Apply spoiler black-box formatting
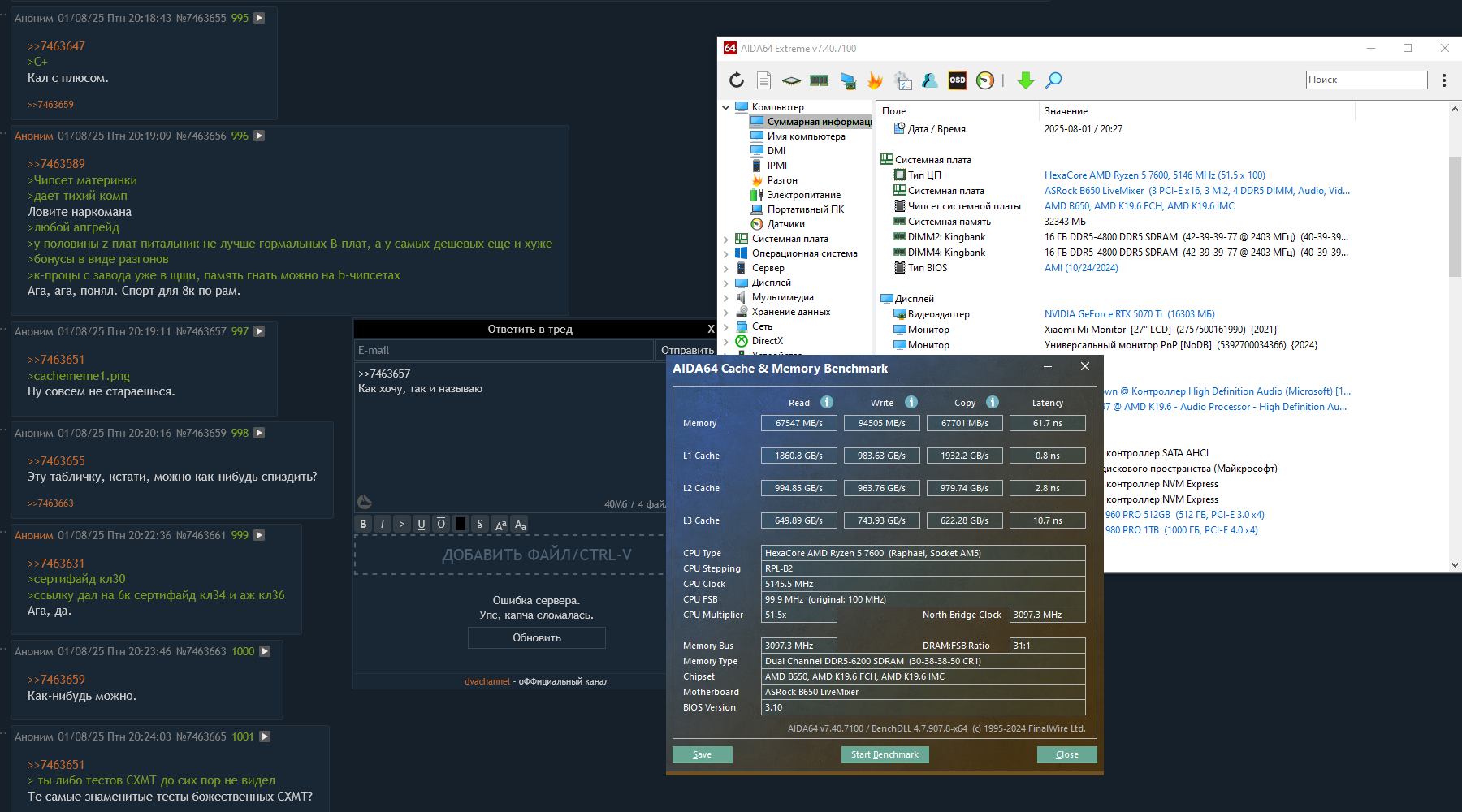 tap(461, 524)
